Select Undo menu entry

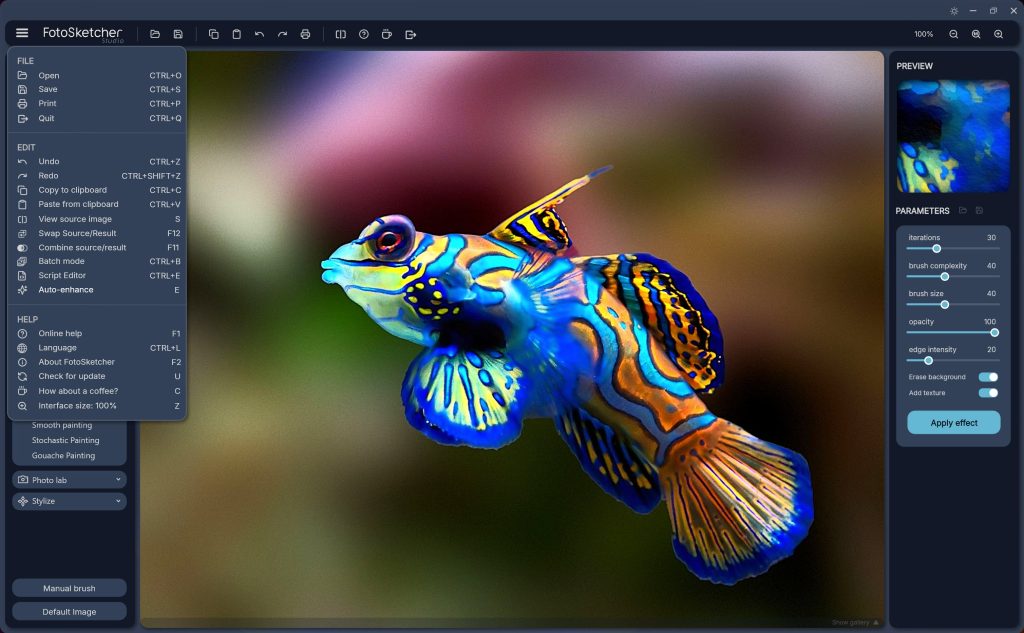point(98,161)
